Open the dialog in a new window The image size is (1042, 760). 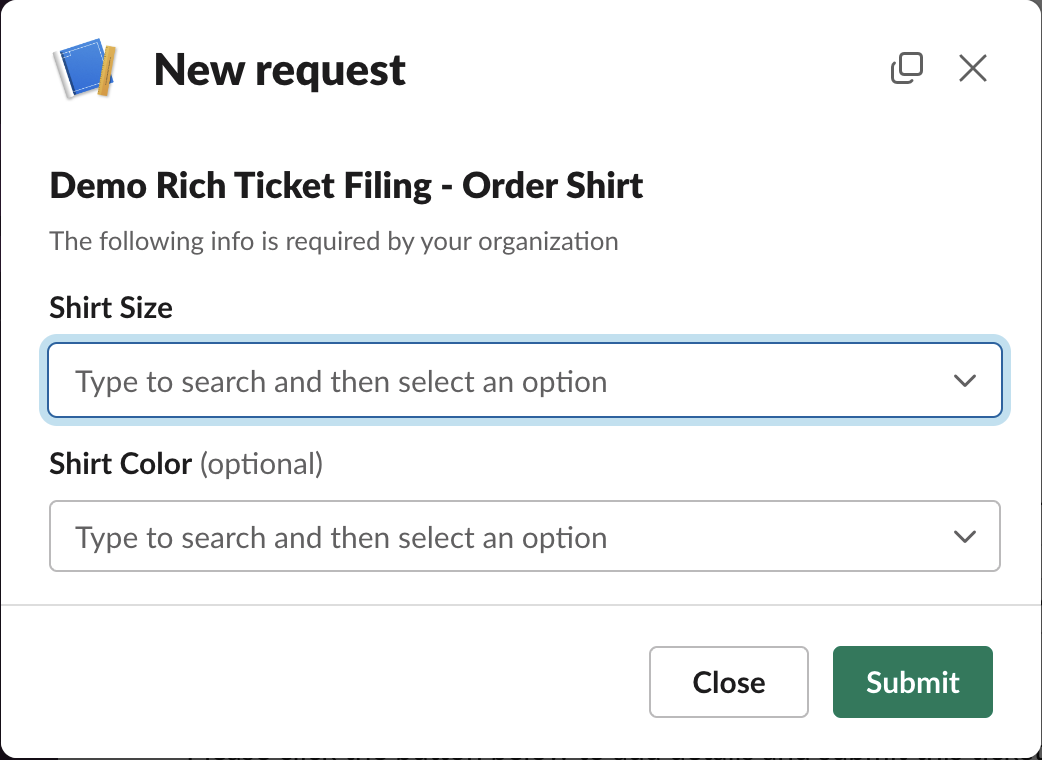click(906, 69)
